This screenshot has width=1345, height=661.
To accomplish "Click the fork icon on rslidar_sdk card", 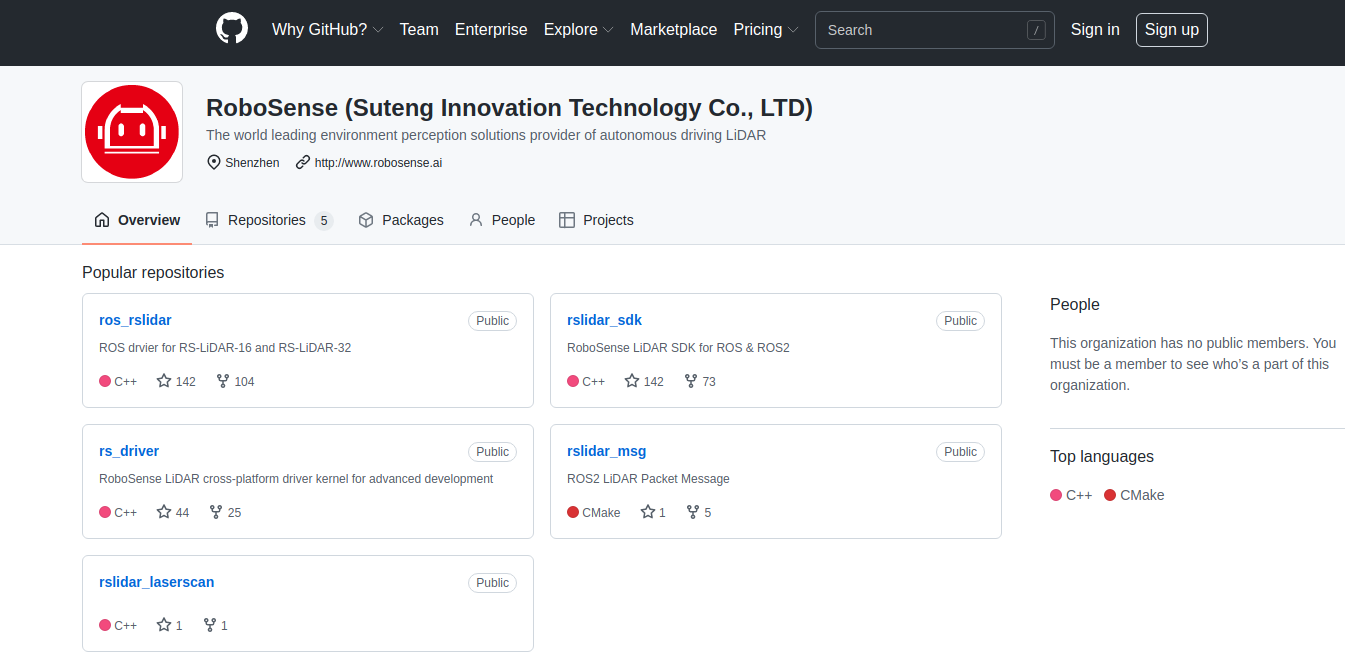I will click(691, 381).
